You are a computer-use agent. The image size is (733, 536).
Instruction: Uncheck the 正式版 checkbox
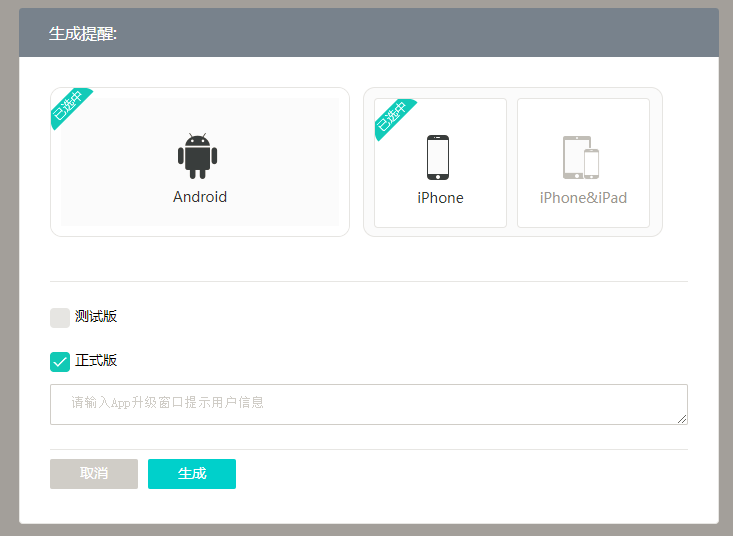pos(60,362)
